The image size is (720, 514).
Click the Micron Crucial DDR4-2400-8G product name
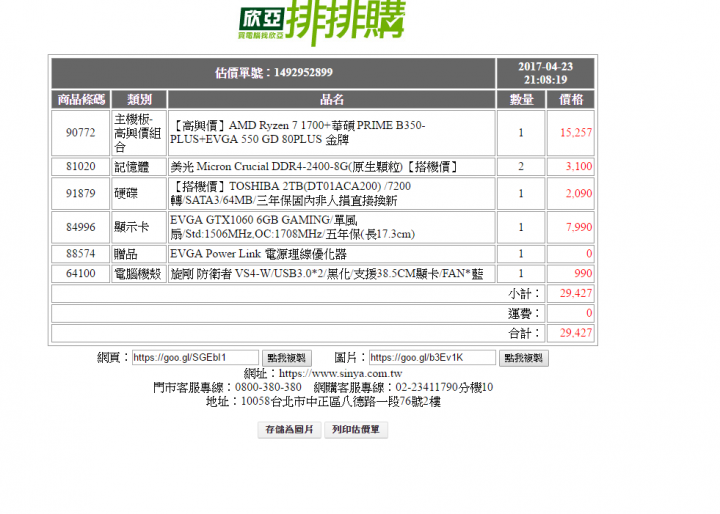pos(314,166)
